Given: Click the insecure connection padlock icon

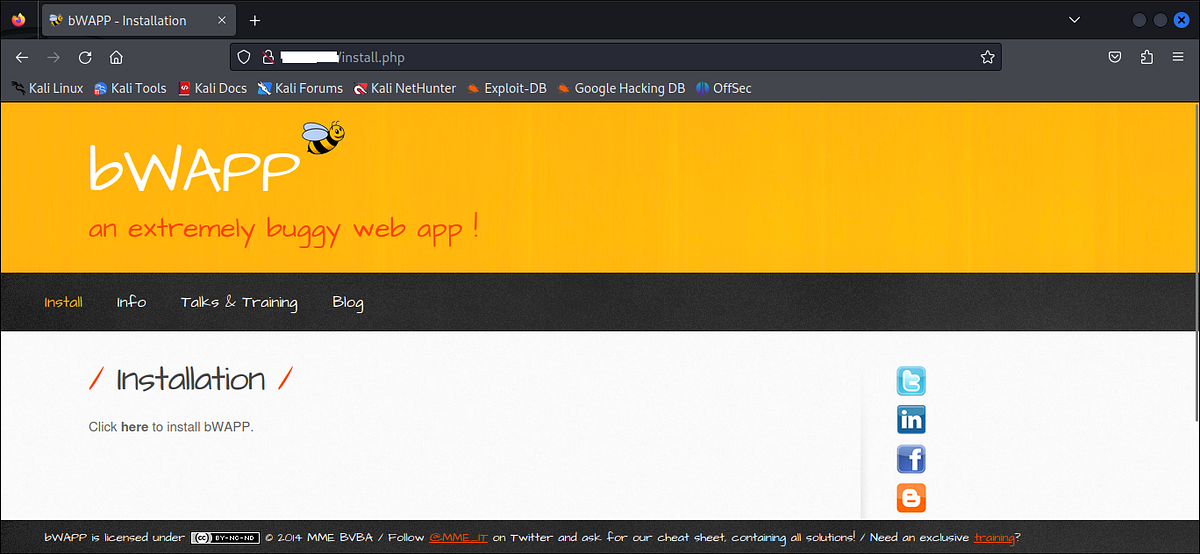Looking at the screenshot, I should pyautogui.click(x=268, y=57).
